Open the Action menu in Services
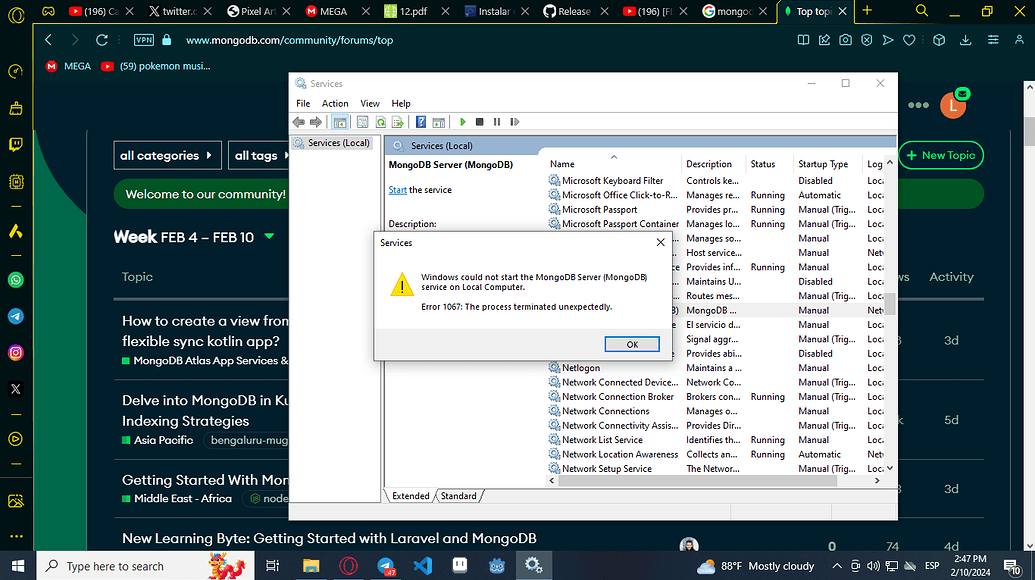This screenshot has height=580, width=1035. pos(335,103)
